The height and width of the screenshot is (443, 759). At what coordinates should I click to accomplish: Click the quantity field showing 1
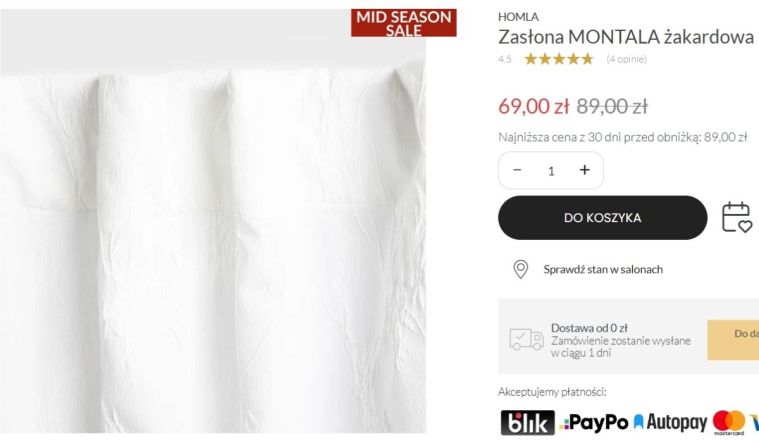coord(551,170)
